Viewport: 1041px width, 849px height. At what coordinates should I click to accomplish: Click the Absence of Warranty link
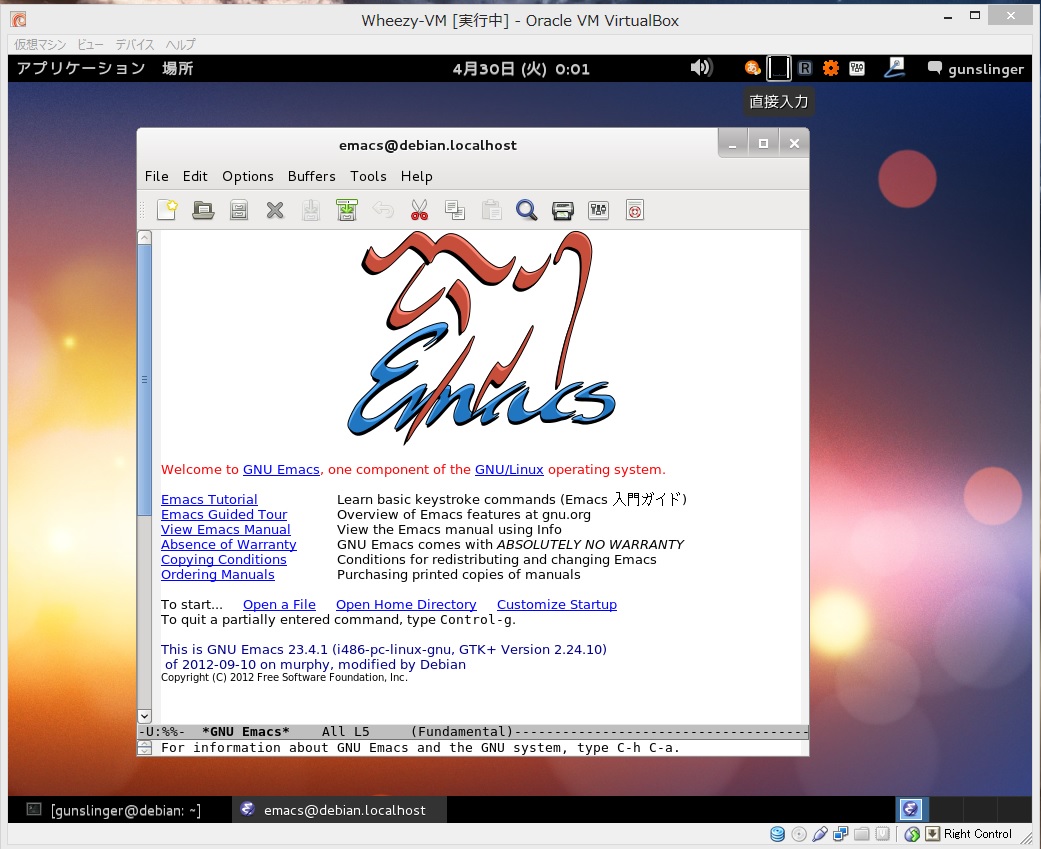pos(228,544)
